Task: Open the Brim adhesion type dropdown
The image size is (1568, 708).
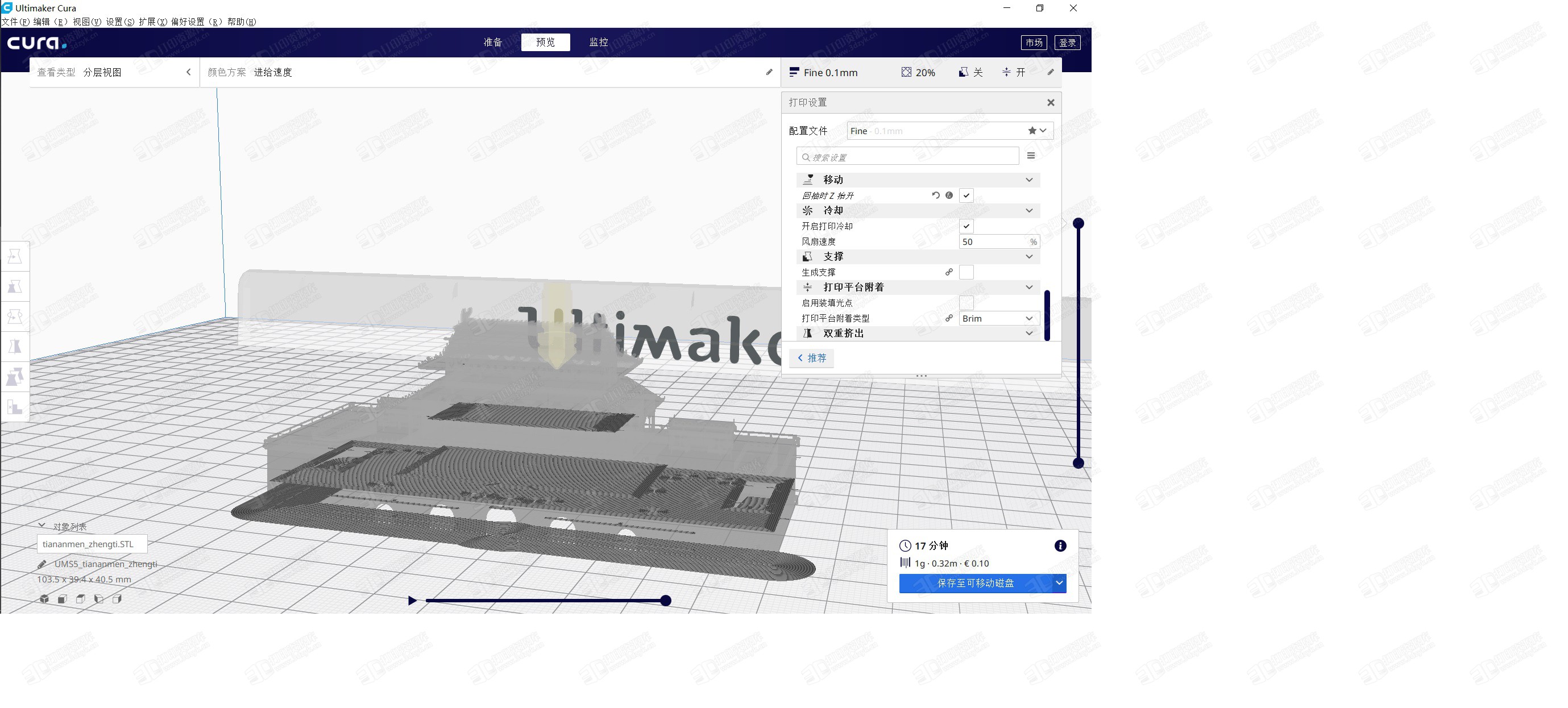Action: point(998,318)
